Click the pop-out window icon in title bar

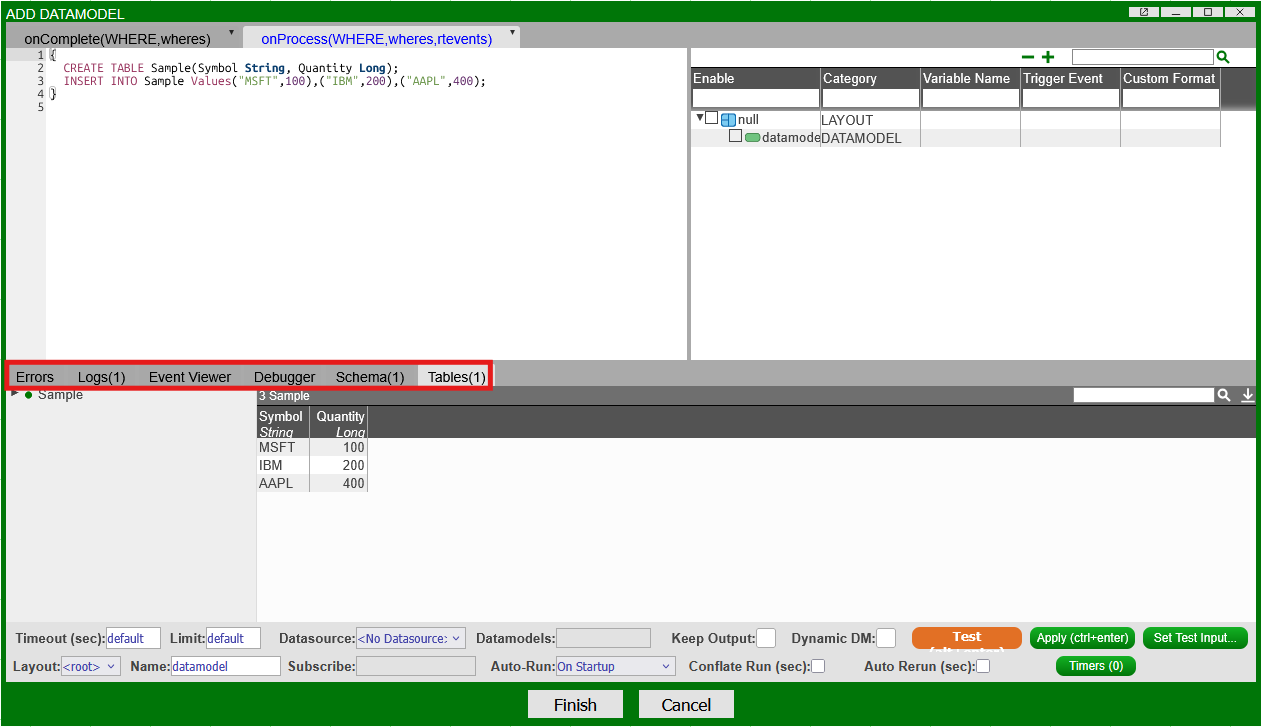(1143, 12)
